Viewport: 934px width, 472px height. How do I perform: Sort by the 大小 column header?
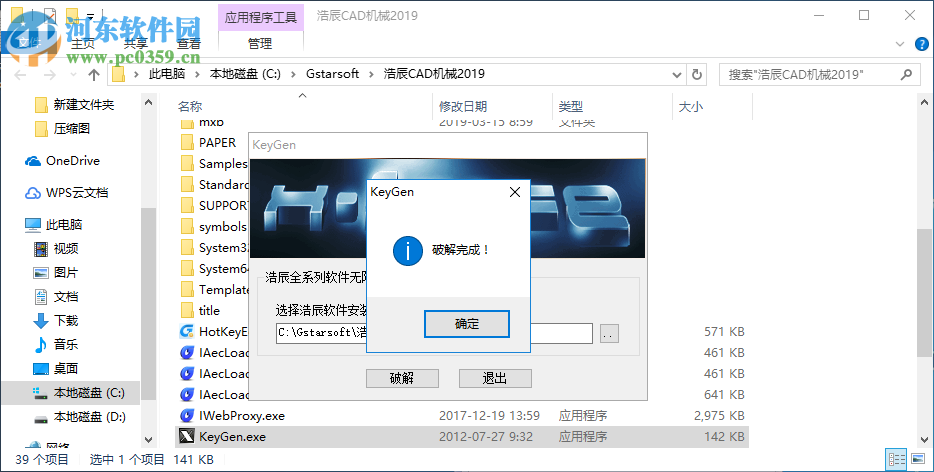point(690,107)
